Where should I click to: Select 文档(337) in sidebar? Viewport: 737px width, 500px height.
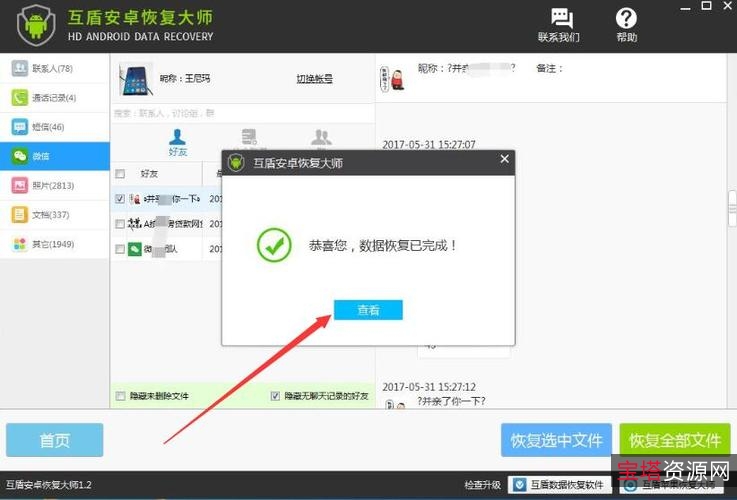[55, 215]
